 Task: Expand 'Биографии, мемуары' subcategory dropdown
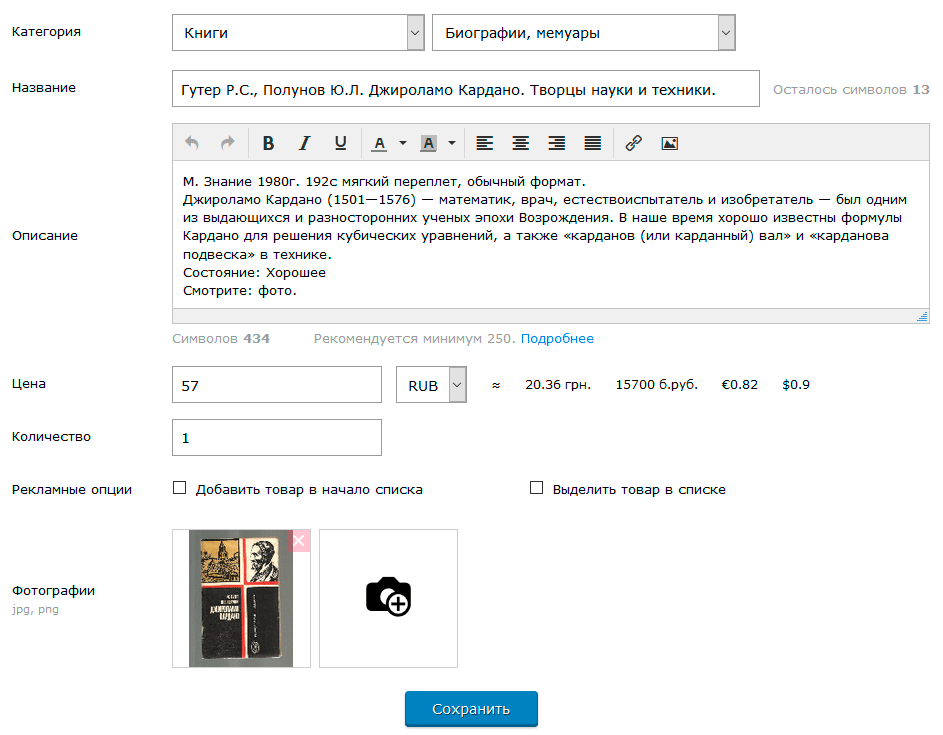583,33
